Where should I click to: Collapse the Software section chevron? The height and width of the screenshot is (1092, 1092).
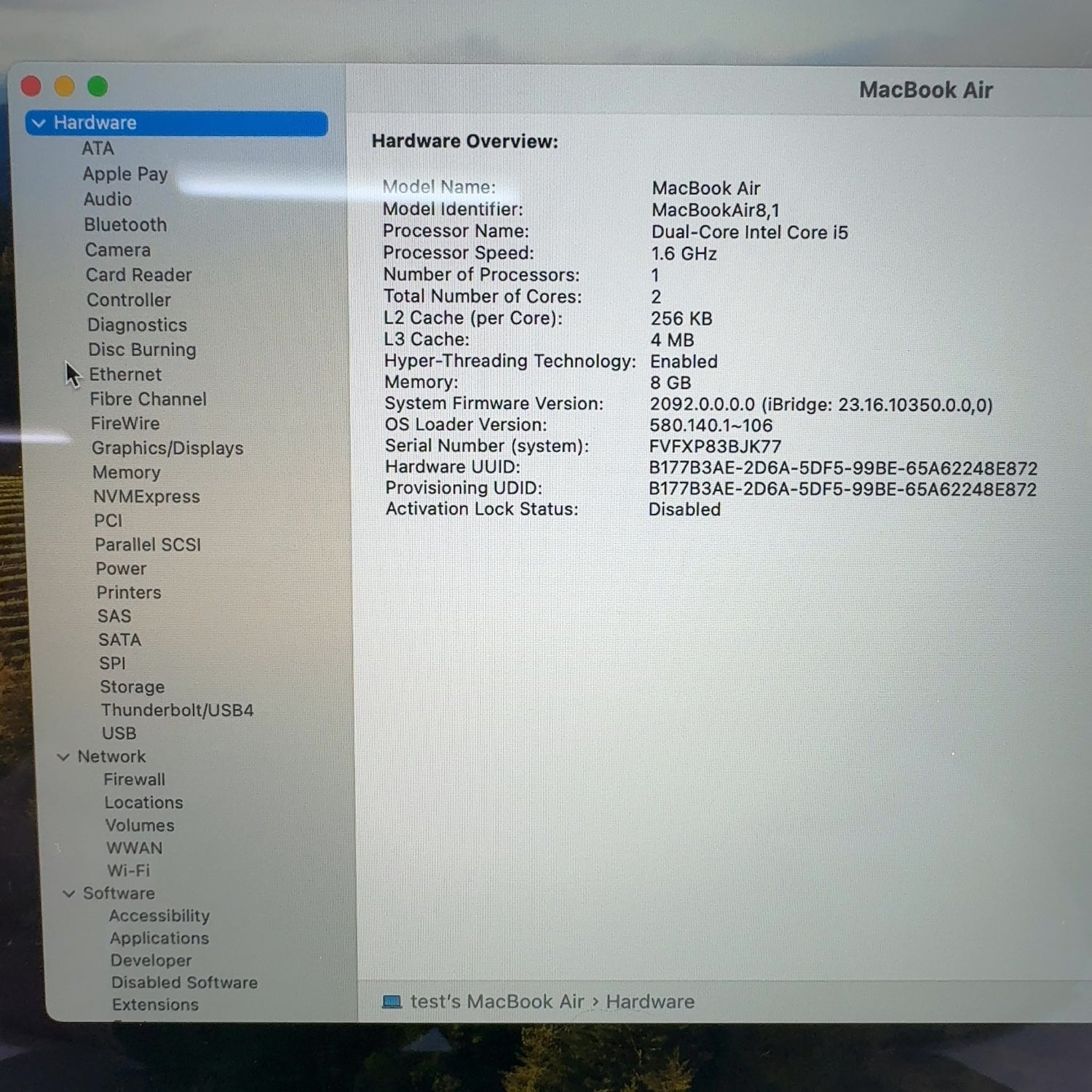(69, 893)
